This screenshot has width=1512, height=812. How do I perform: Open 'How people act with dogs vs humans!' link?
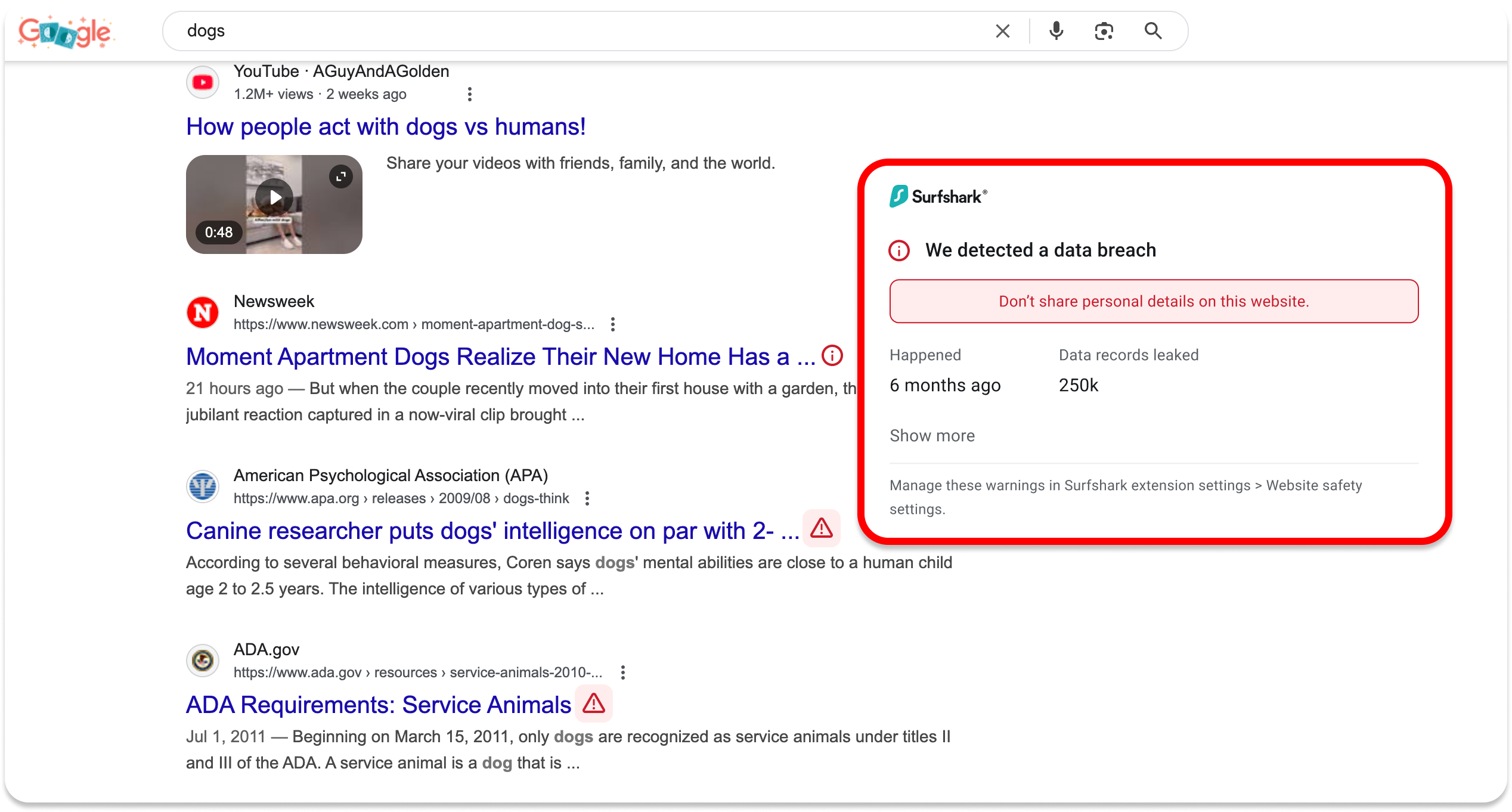pyautogui.click(x=386, y=126)
